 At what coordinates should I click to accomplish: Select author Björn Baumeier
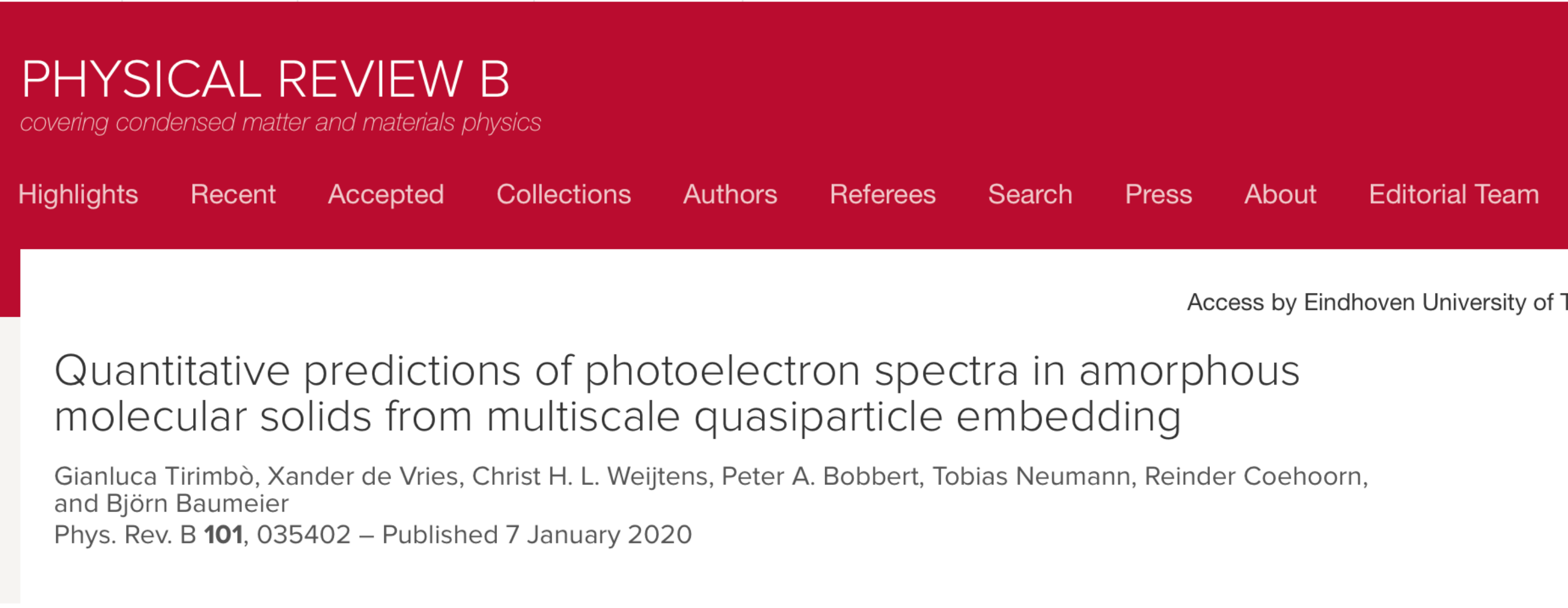click(x=197, y=504)
